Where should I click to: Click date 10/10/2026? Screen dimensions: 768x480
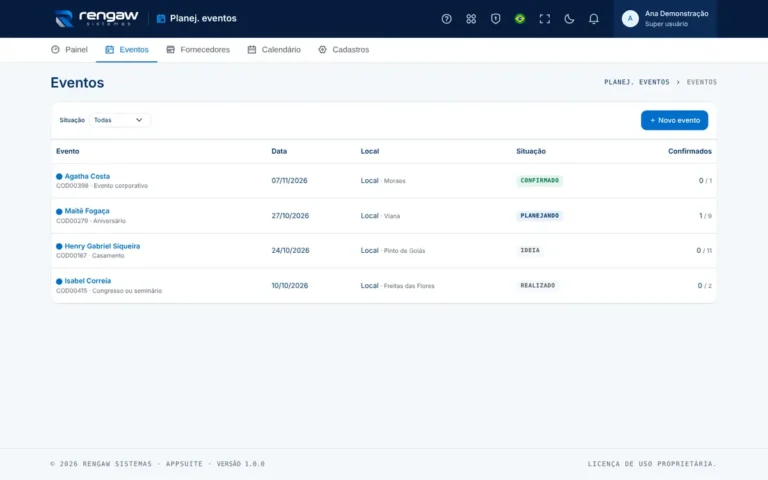[x=289, y=286]
